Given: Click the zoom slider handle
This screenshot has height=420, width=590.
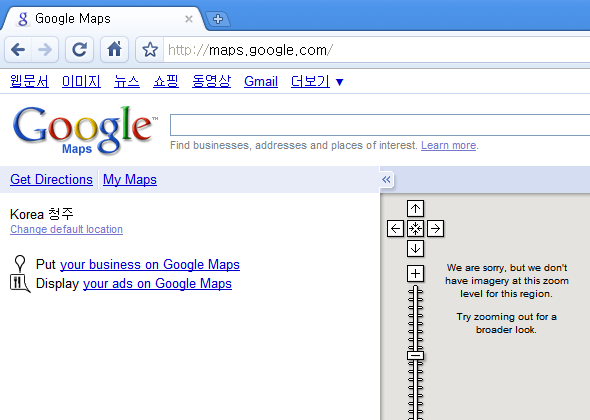Looking at the screenshot, I should (415, 355).
